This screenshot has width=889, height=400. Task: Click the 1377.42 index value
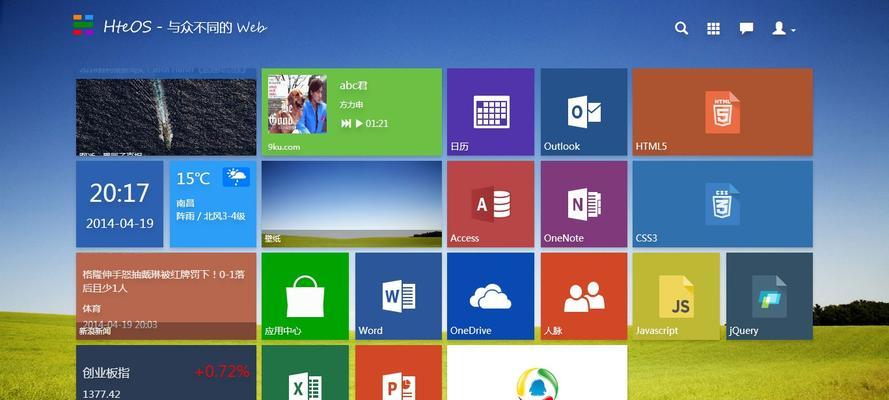[101, 394]
